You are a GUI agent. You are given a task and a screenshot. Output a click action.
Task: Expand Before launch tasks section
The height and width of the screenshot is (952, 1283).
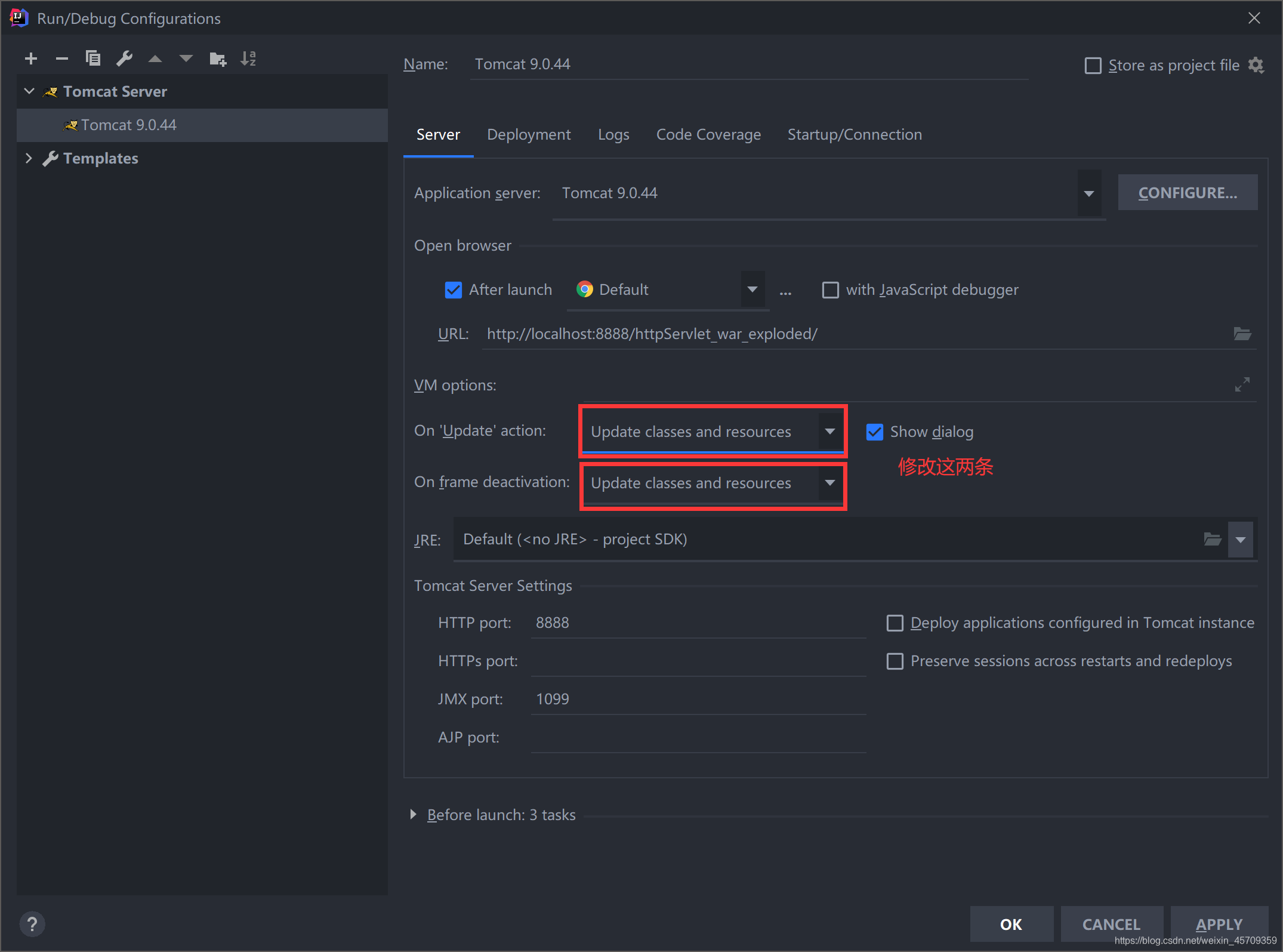(x=413, y=815)
